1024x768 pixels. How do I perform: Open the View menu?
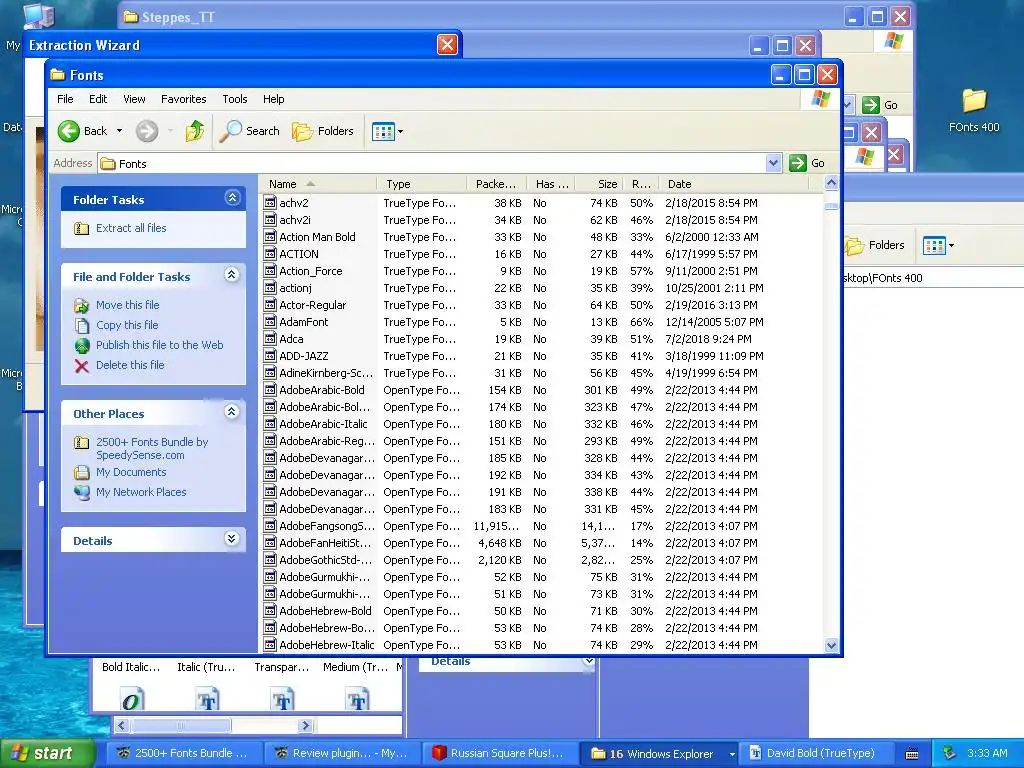pyautogui.click(x=134, y=99)
